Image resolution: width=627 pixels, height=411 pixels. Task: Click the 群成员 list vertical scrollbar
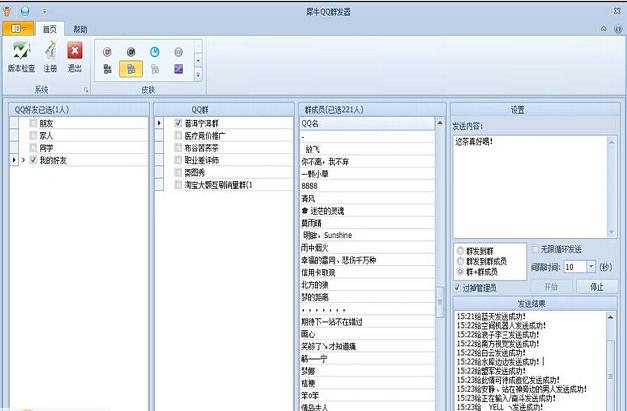coord(441,260)
